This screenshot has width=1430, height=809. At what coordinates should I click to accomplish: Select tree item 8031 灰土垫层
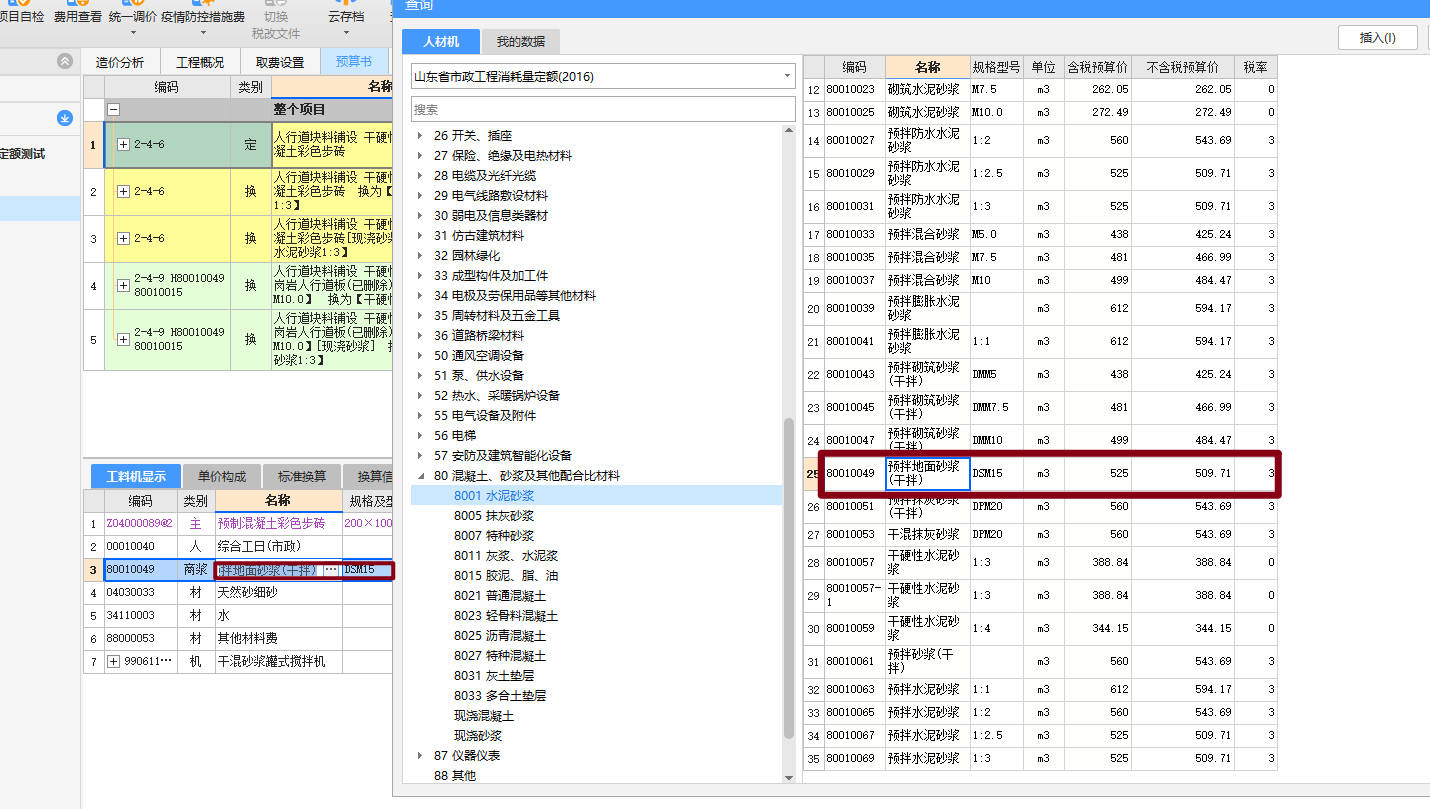493,675
